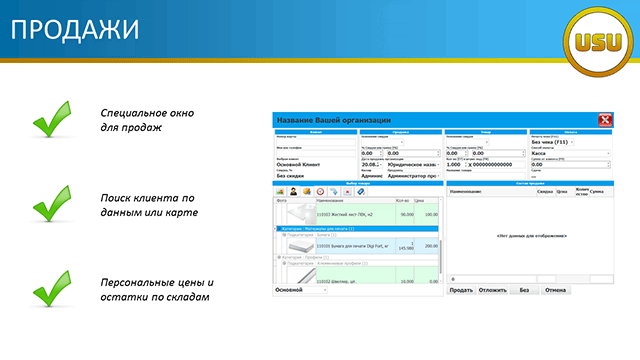Select the paper Digi Fort product row
Screen dimensions: 640x360
point(357,246)
